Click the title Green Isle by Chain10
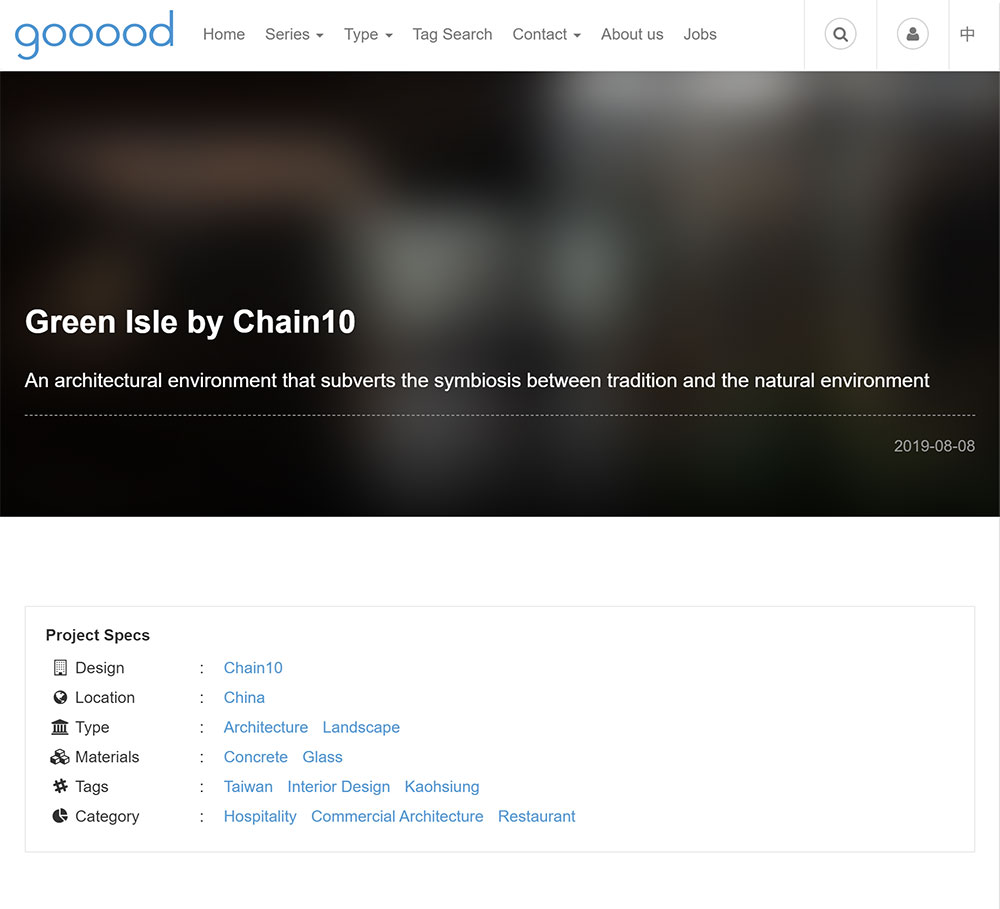The height and width of the screenshot is (909, 1000). (x=190, y=321)
